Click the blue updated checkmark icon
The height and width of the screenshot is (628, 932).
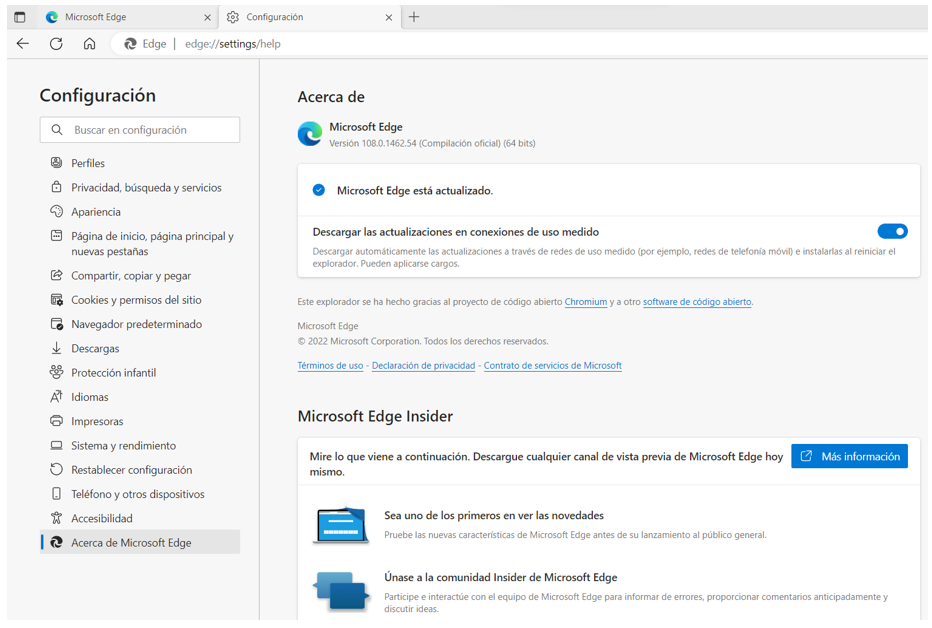[x=319, y=190]
